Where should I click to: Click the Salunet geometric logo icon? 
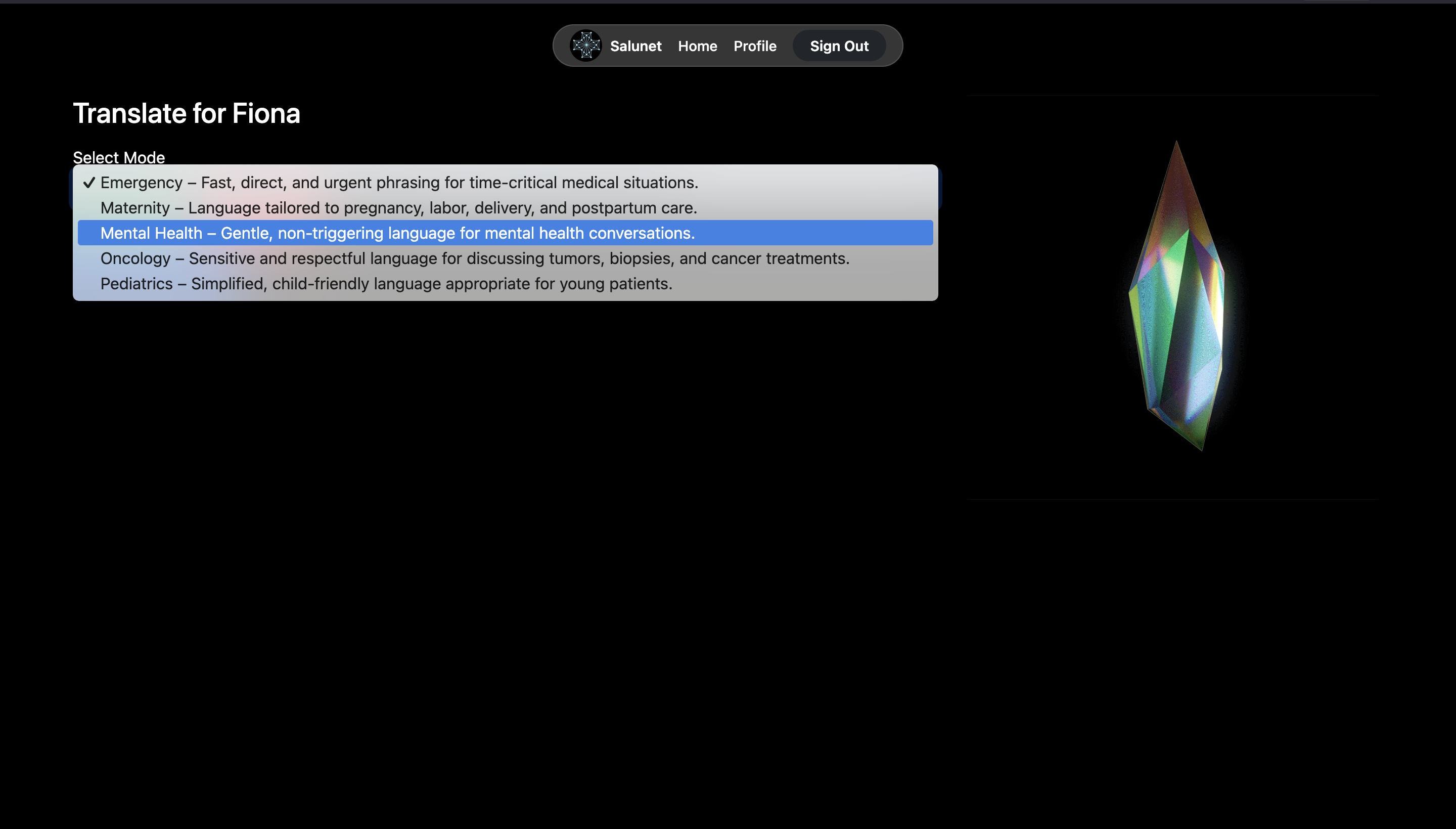tap(585, 46)
